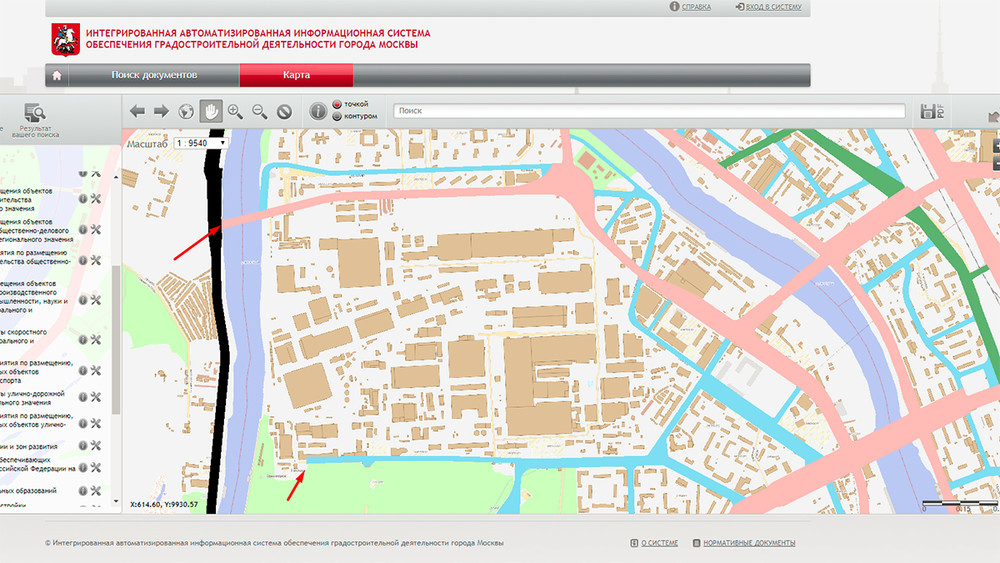Show info for скоростного layer

point(83,340)
